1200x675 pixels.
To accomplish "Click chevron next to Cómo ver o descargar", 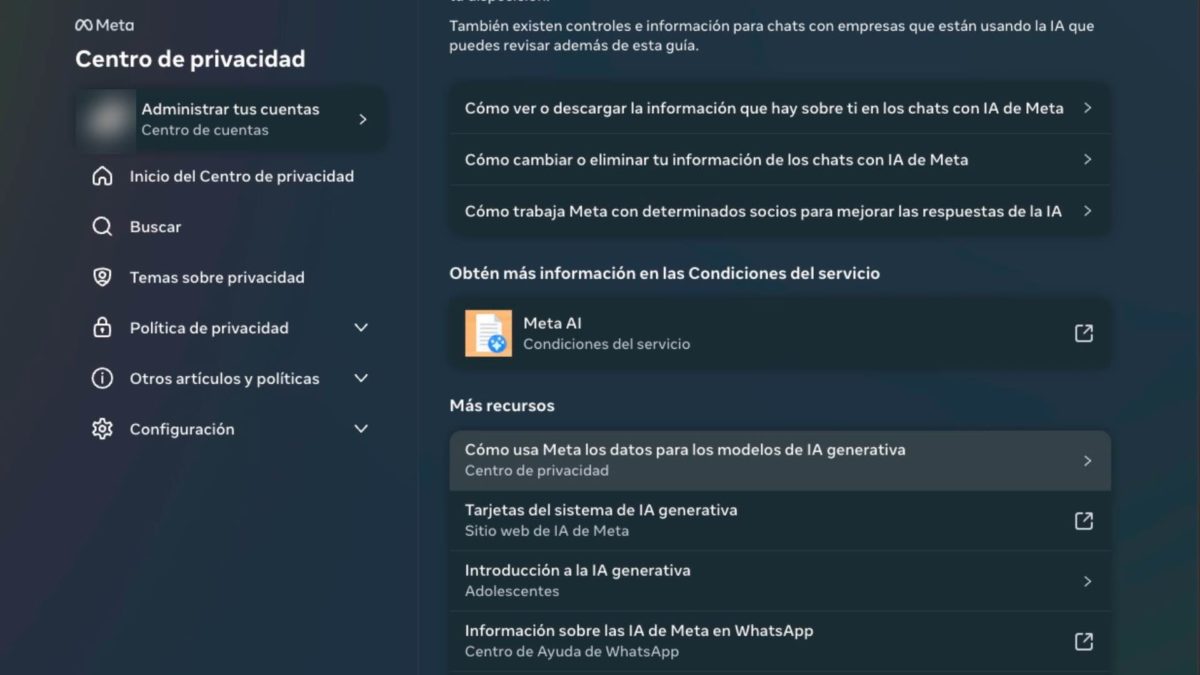I will (1087, 108).
